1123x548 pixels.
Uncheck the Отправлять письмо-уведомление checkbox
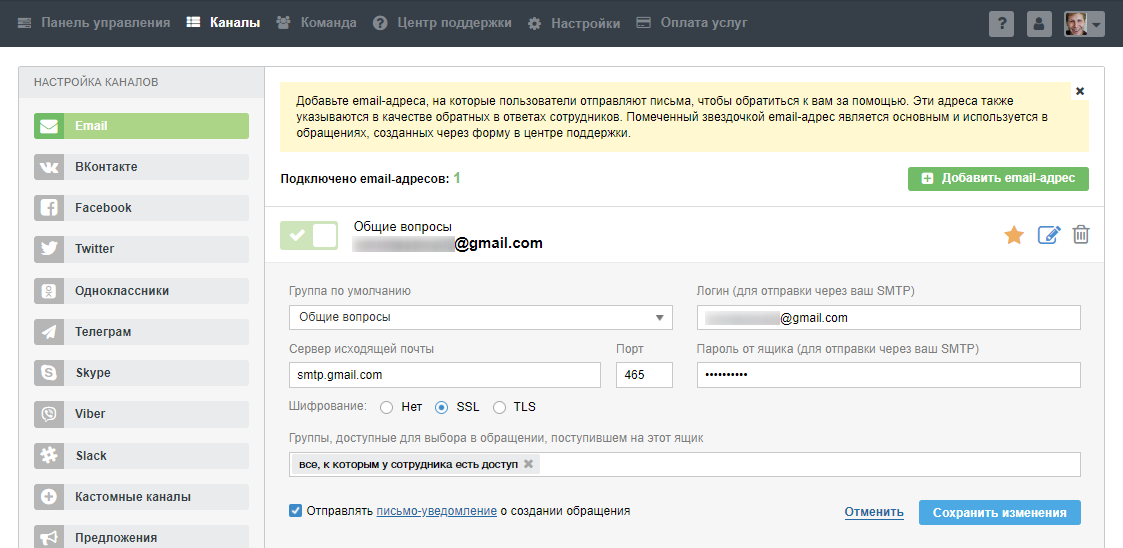coord(296,511)
